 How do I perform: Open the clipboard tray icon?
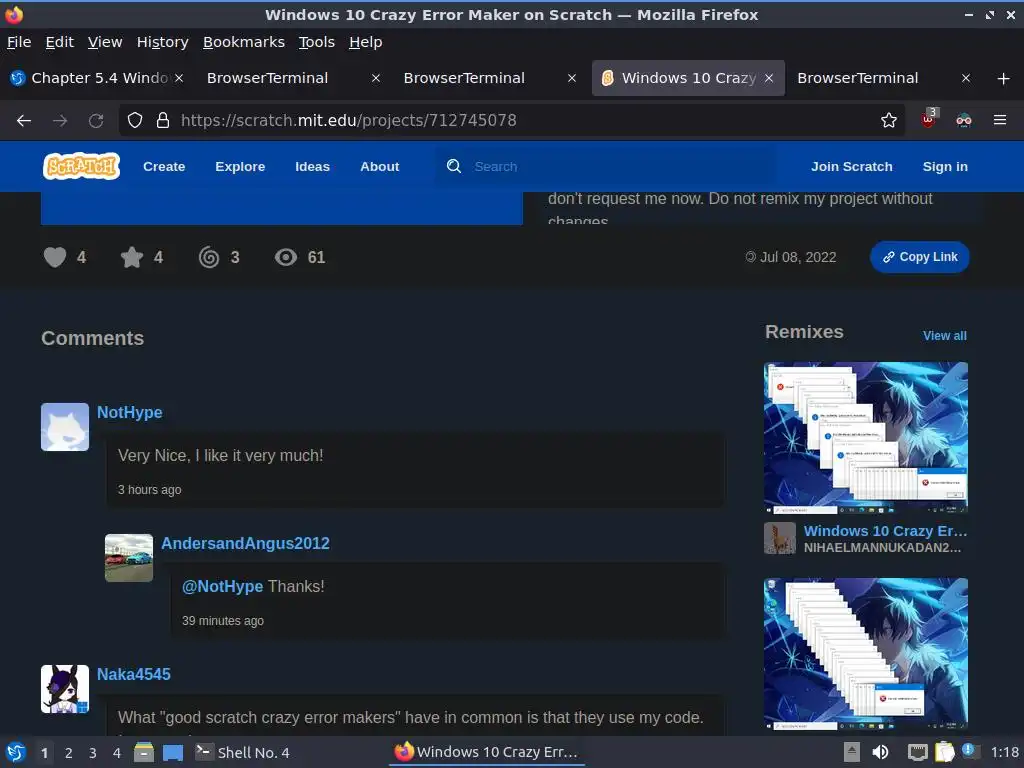point(944,752)
